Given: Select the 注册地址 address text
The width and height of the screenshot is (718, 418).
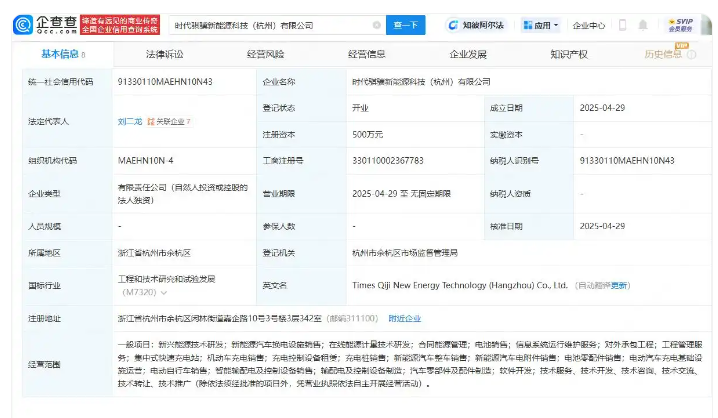Looking at the screenshot, I should [x=219, y=318].
